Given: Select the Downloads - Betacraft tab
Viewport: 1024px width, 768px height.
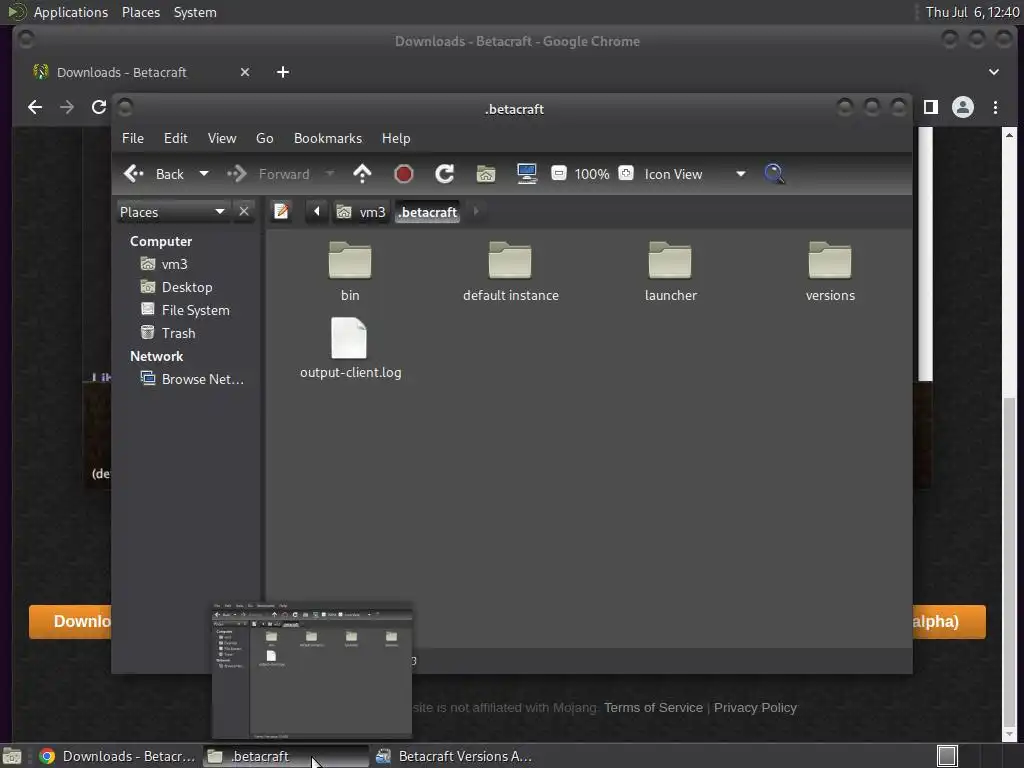Looking at the screenshot, I should coord(142,72).
